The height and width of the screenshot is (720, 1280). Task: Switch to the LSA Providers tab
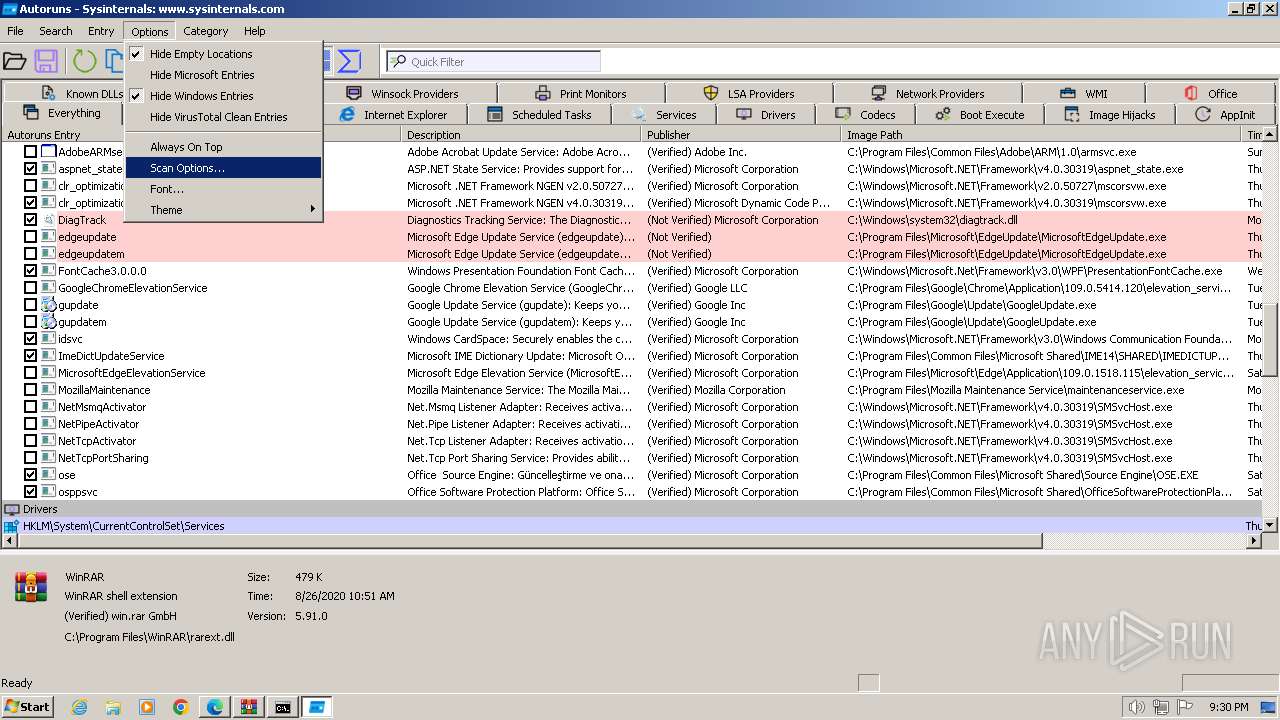(x=749, y=94)
